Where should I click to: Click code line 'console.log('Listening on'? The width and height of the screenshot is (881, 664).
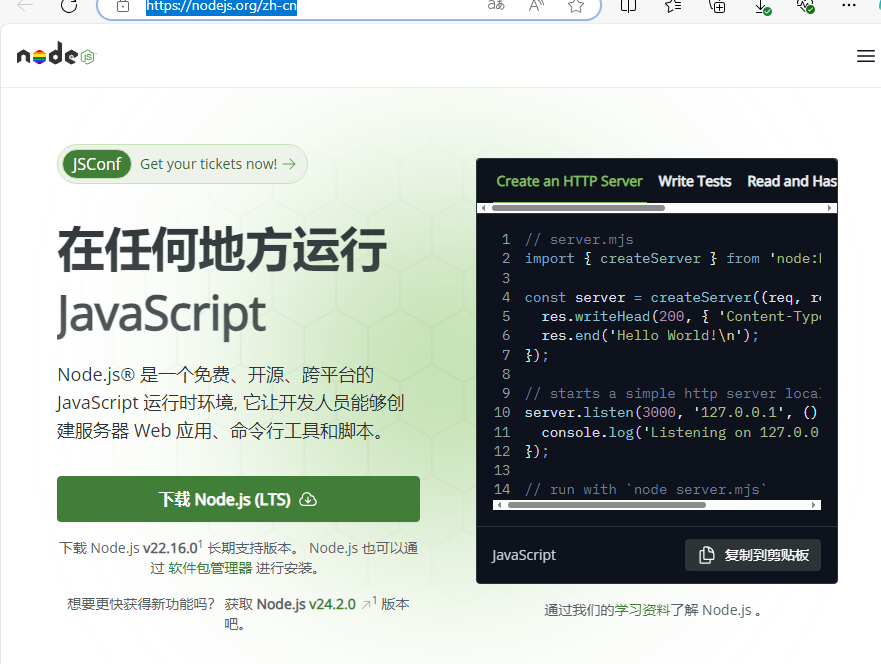[680, 432]
